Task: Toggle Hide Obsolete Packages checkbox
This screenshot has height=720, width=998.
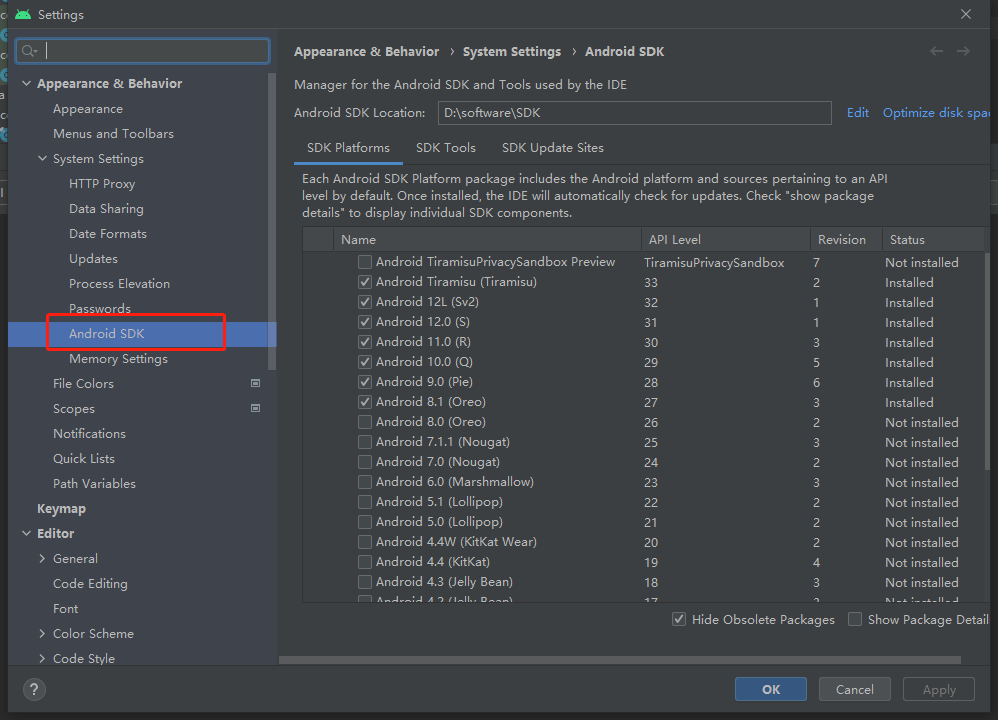Action: point(679,619)
